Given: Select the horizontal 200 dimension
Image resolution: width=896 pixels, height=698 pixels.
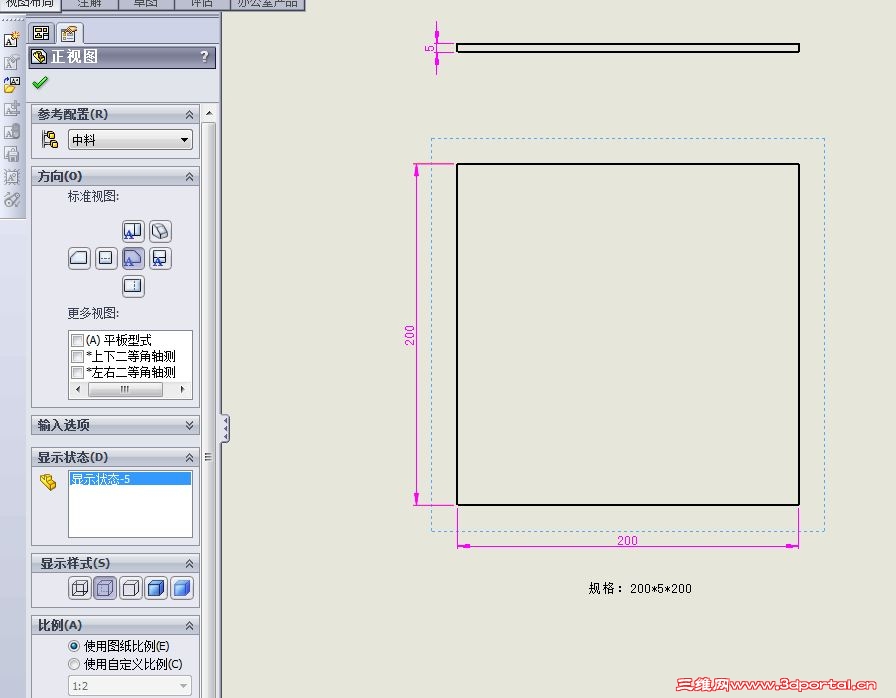Looking at the screenshot, I should click(x=627, y=540).
